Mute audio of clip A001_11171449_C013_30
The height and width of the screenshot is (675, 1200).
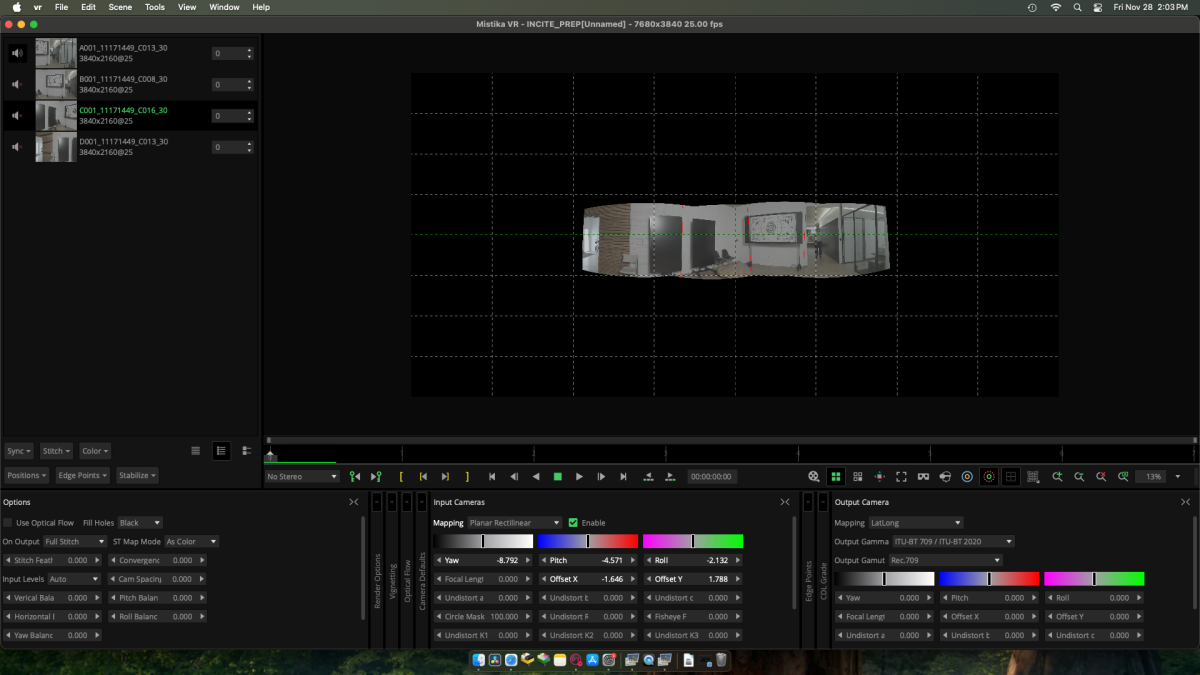(x=18, y=53)
